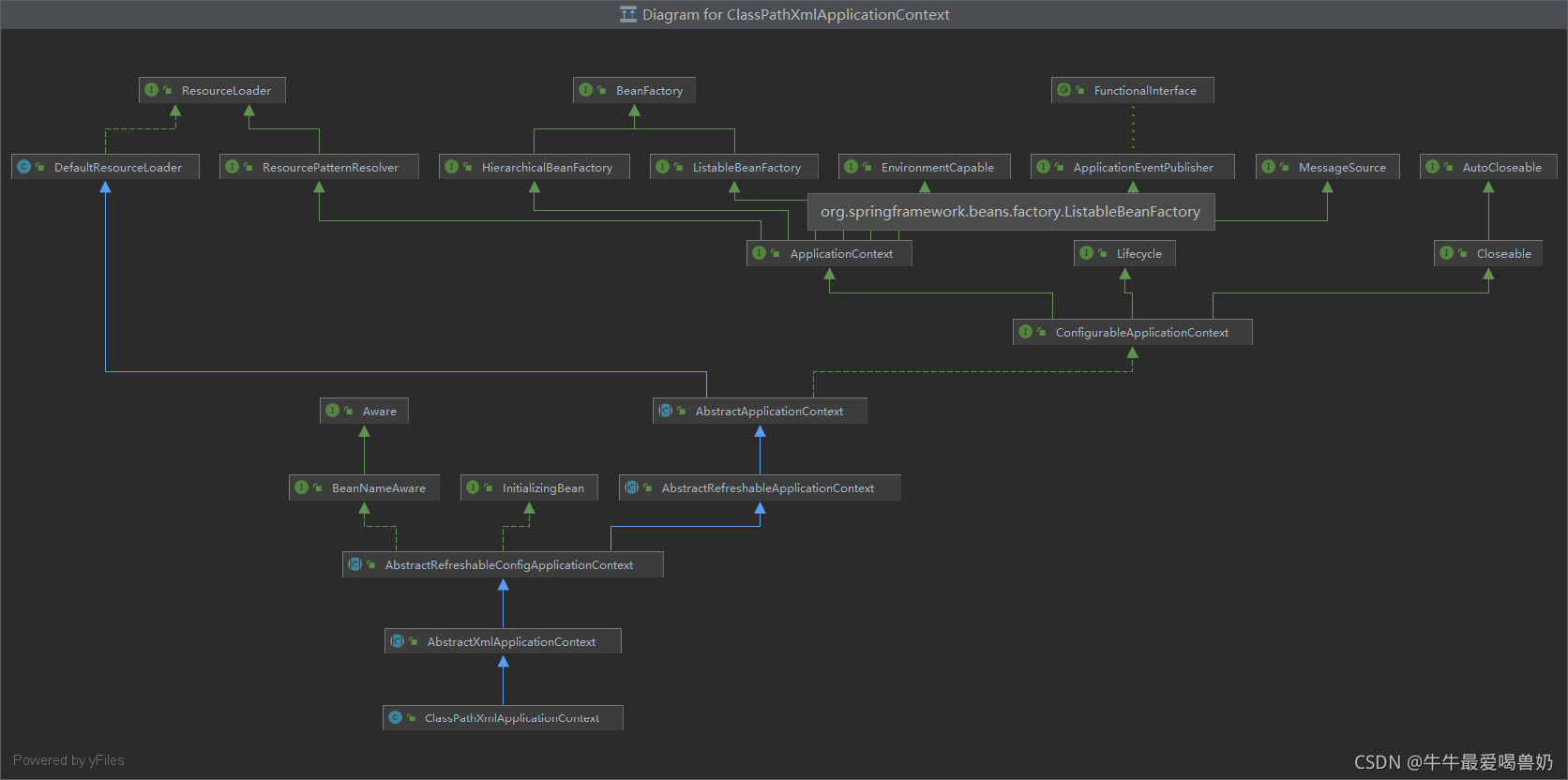Select the AbstractApplicationContext node label
1568x780 pixels.
pos(769,412)
